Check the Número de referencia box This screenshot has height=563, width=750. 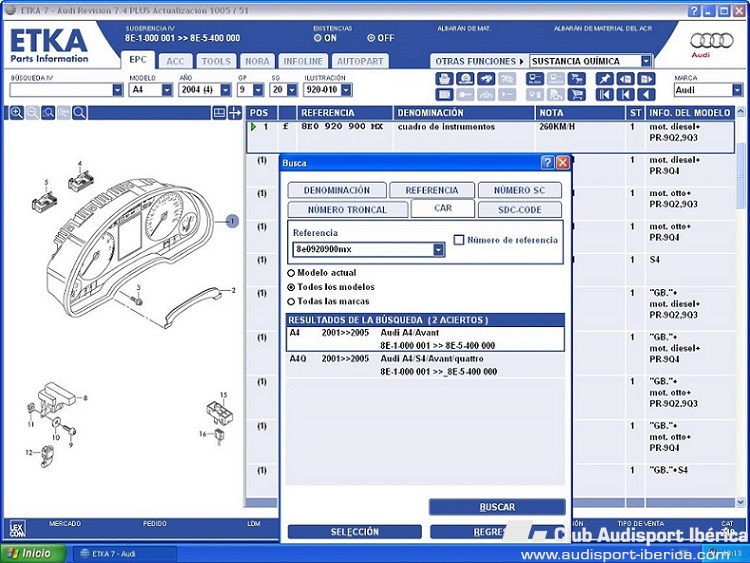point(459,240)
